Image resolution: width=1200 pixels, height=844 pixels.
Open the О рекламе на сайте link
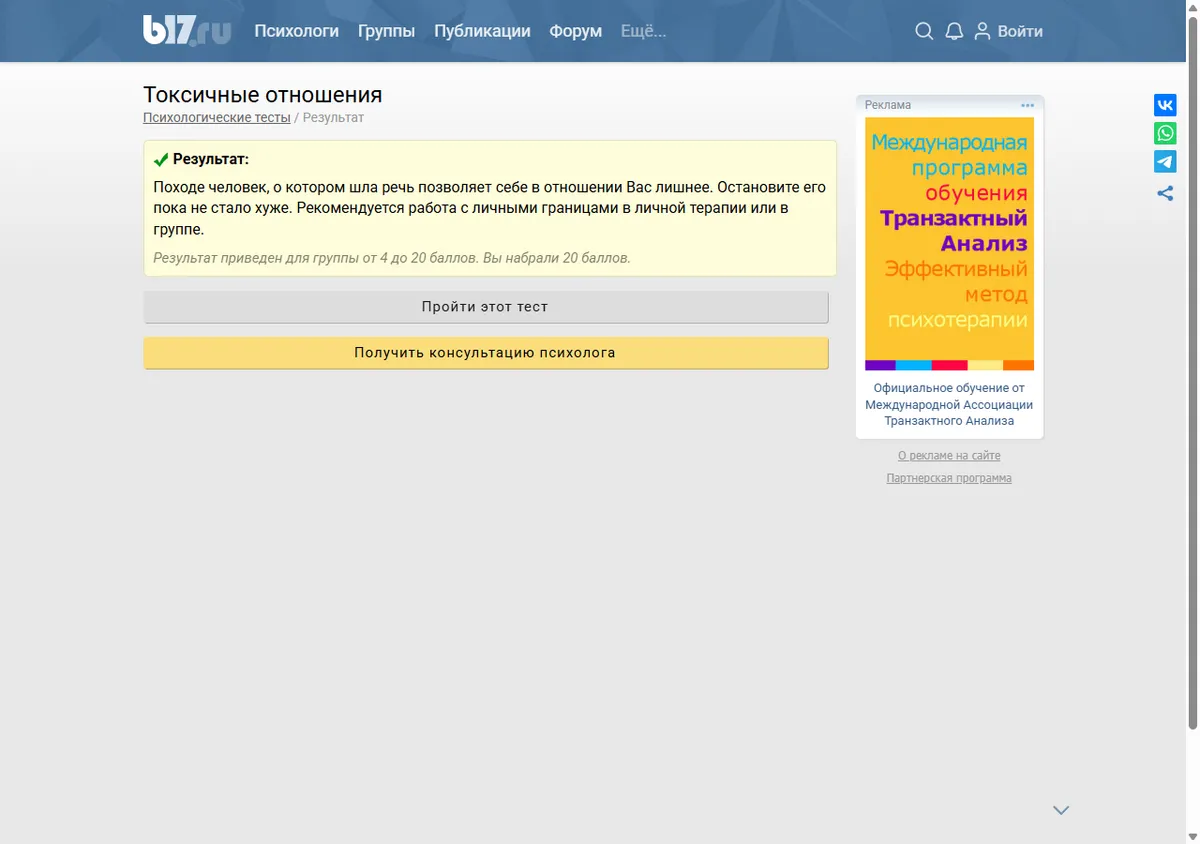949,456
